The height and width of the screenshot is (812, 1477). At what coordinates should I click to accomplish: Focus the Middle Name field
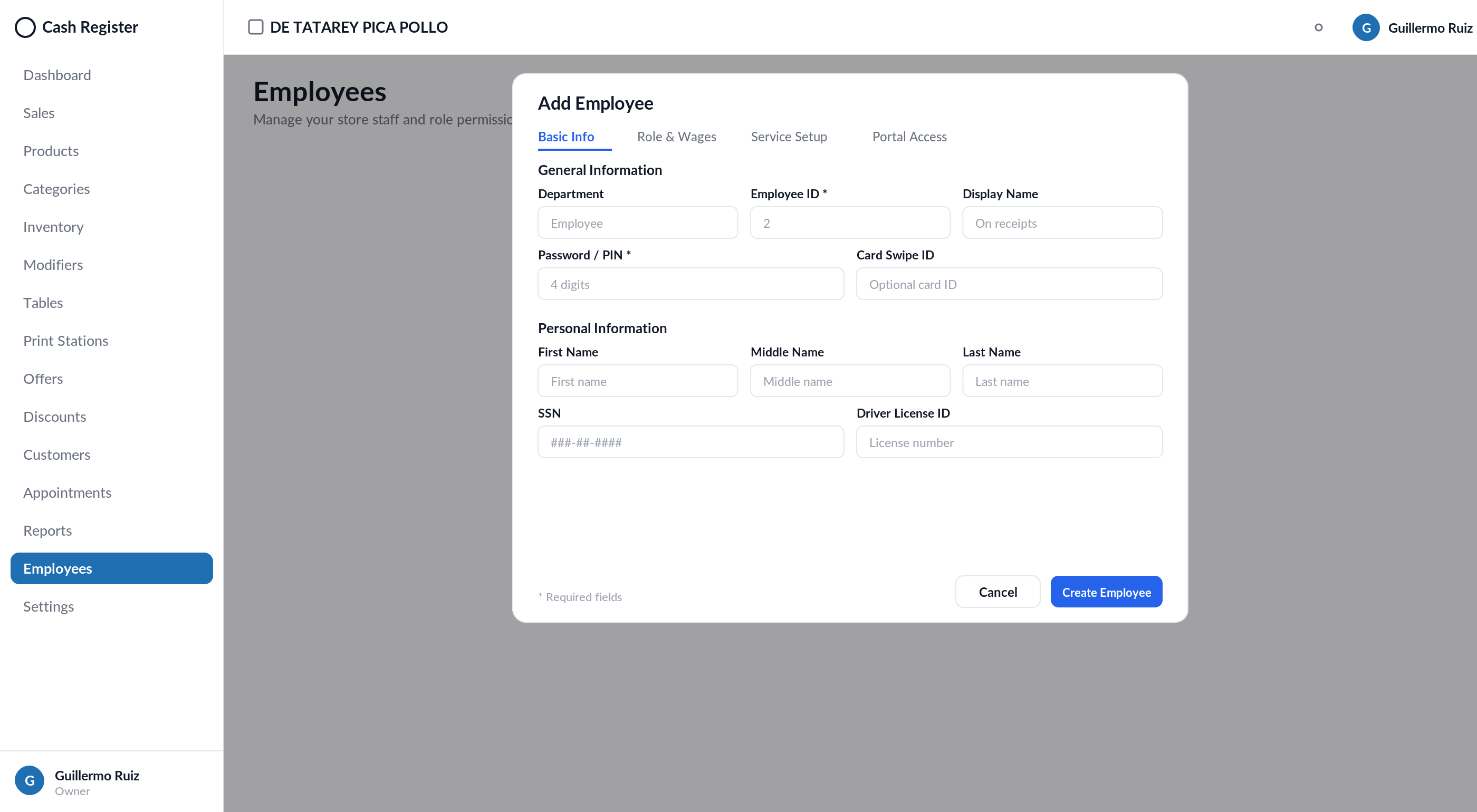[x=850, y=381]
